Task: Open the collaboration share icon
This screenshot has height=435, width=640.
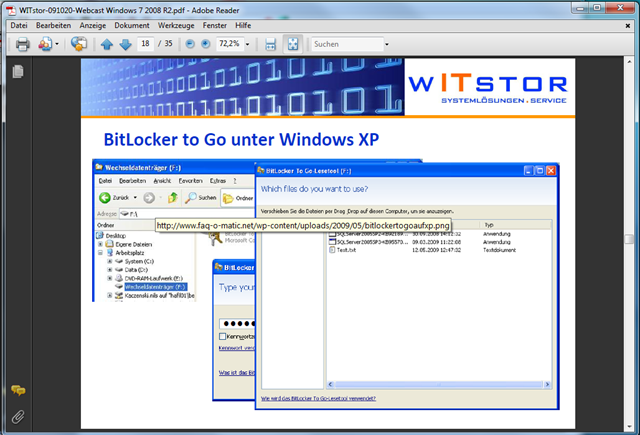Action: [45, 44]
